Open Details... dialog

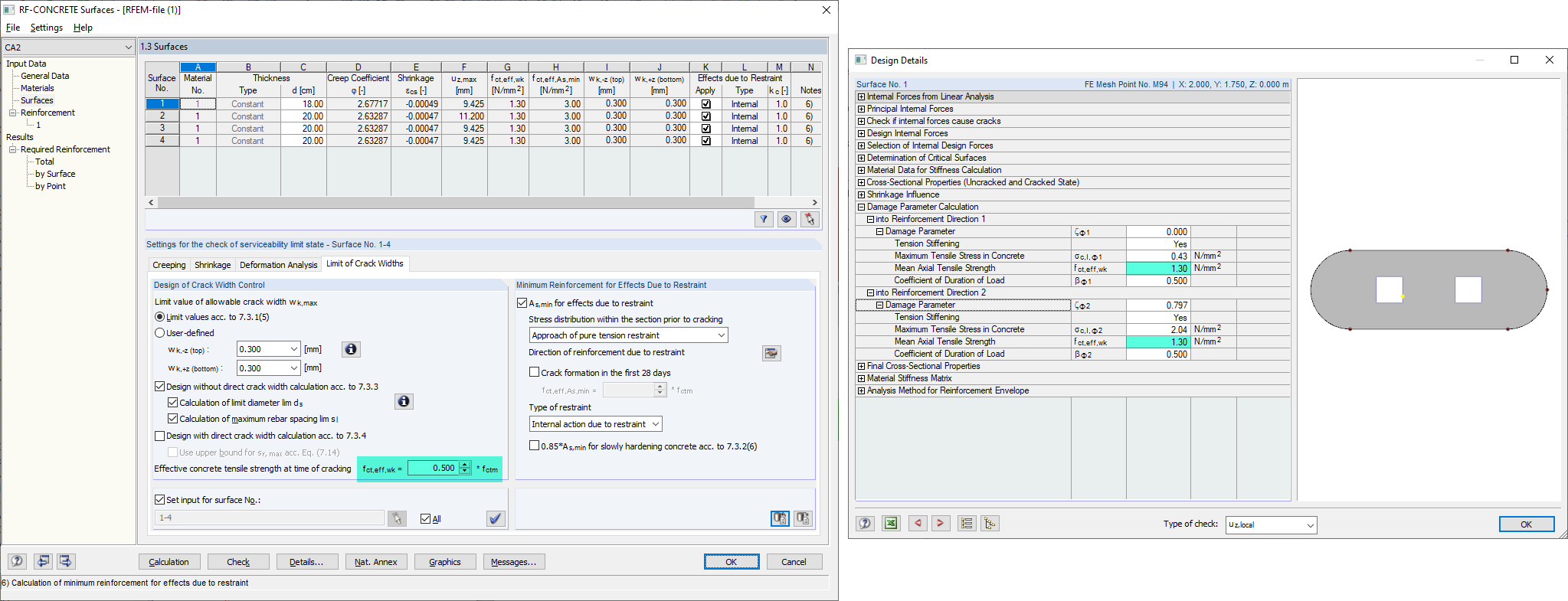tap(306, 562)
